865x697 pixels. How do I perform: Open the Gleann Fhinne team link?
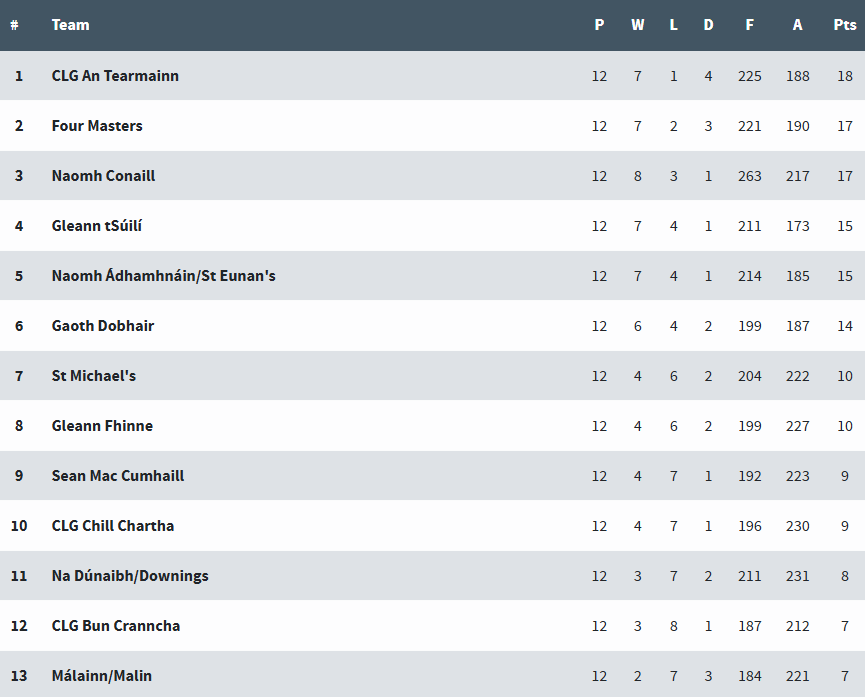tap(102, 426)
